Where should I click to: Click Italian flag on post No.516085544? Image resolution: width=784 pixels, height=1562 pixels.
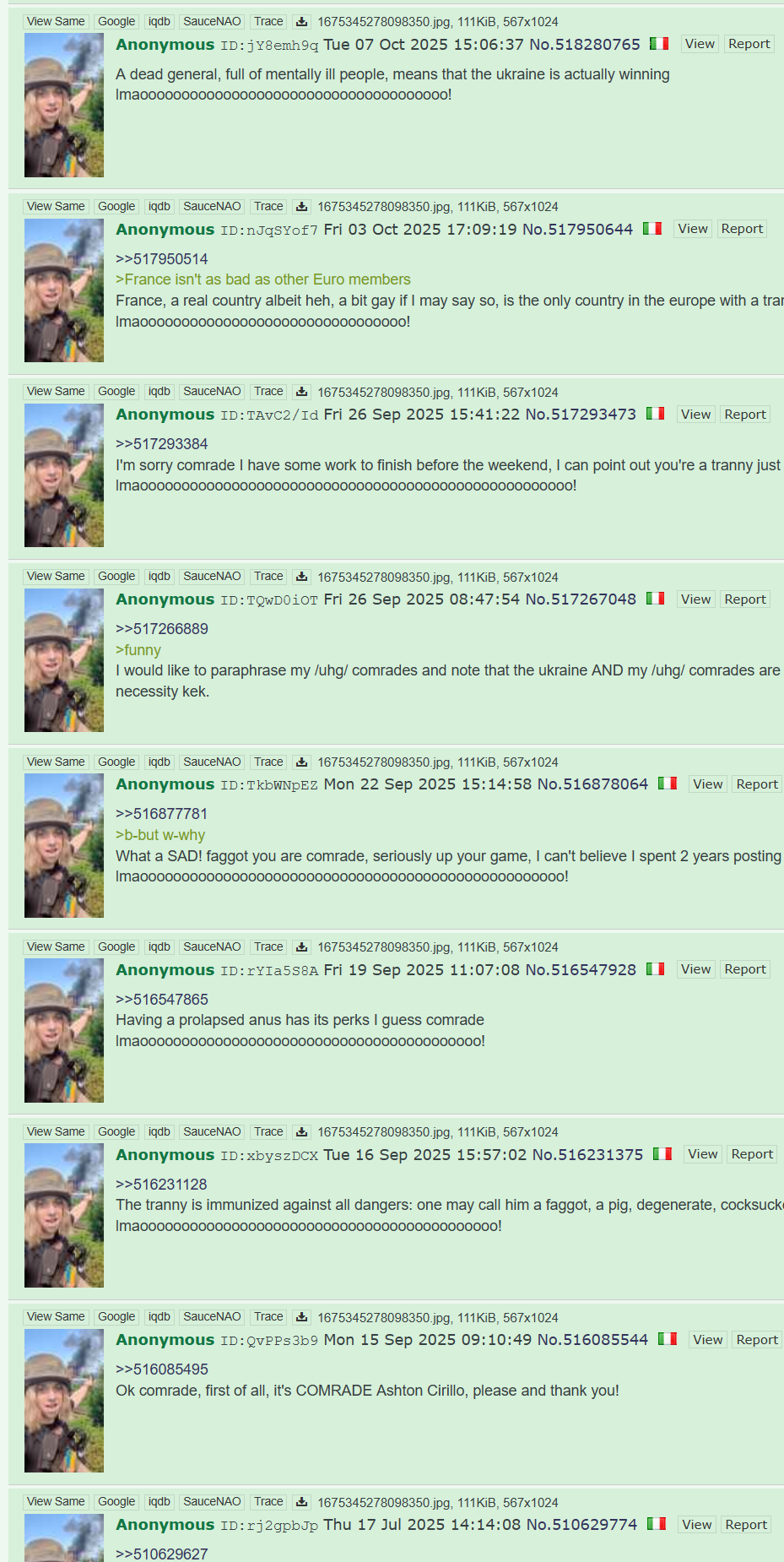[x=668, y=1338]
